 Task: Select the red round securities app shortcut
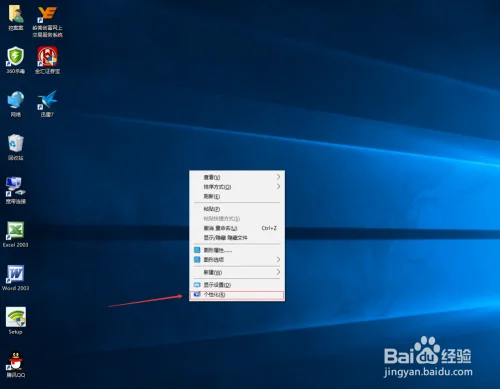(x=47, y=60)
